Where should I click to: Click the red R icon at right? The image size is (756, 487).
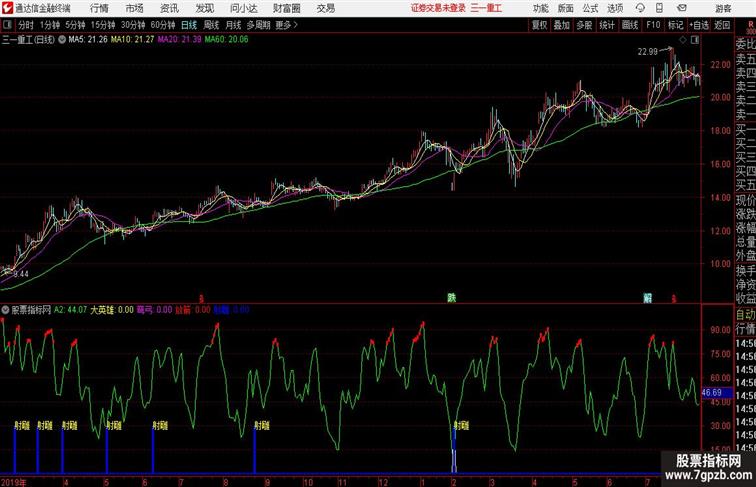(x=750, y=24)
